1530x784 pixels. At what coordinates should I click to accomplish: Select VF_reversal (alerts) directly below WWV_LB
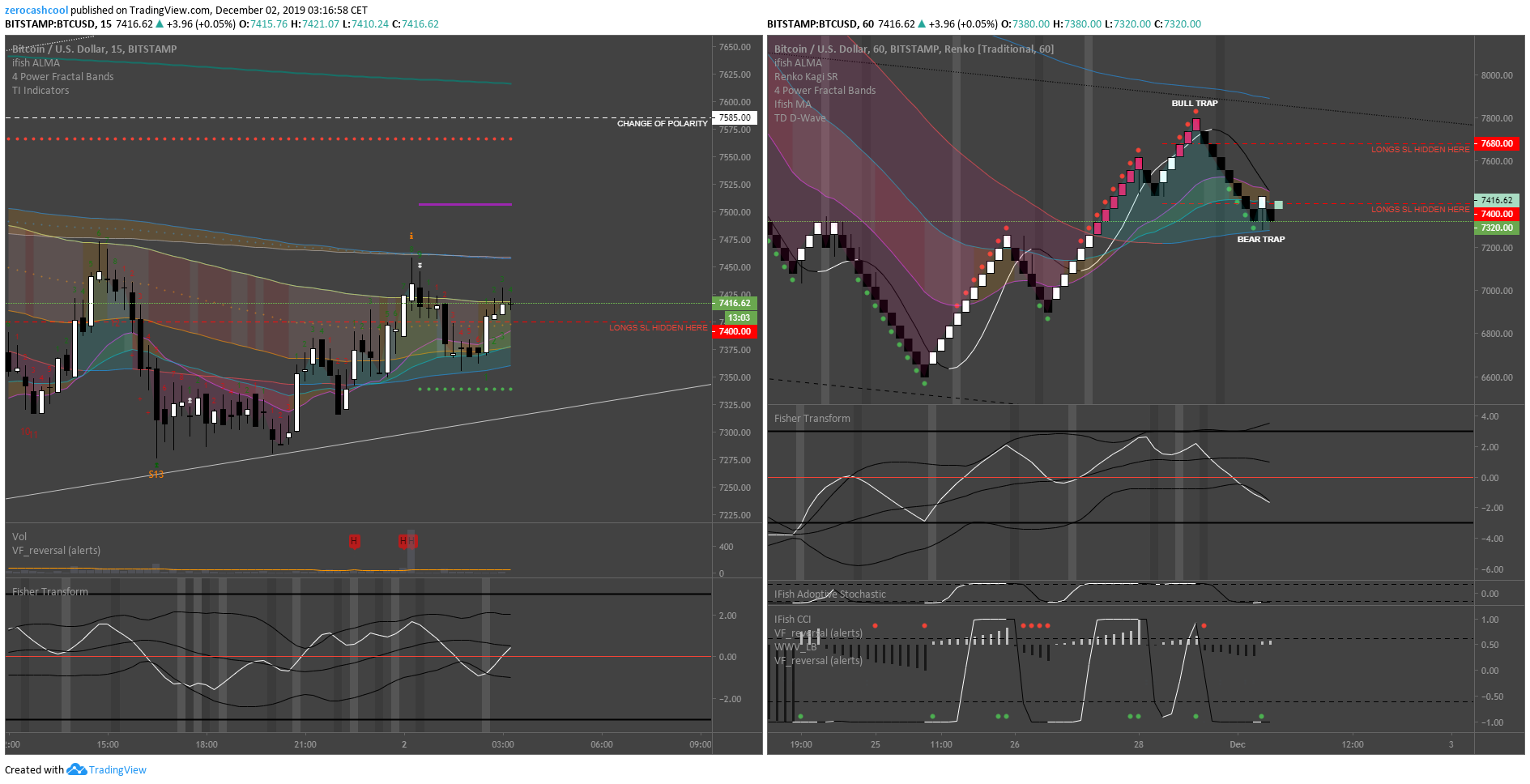pos(818,661)
